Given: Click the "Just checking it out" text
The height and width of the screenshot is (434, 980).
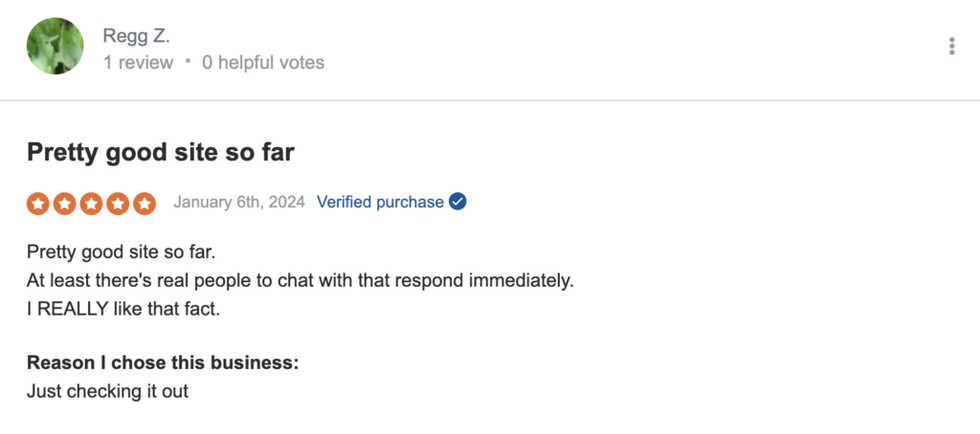Looking at the screenshot, I should tap(108, 391).
